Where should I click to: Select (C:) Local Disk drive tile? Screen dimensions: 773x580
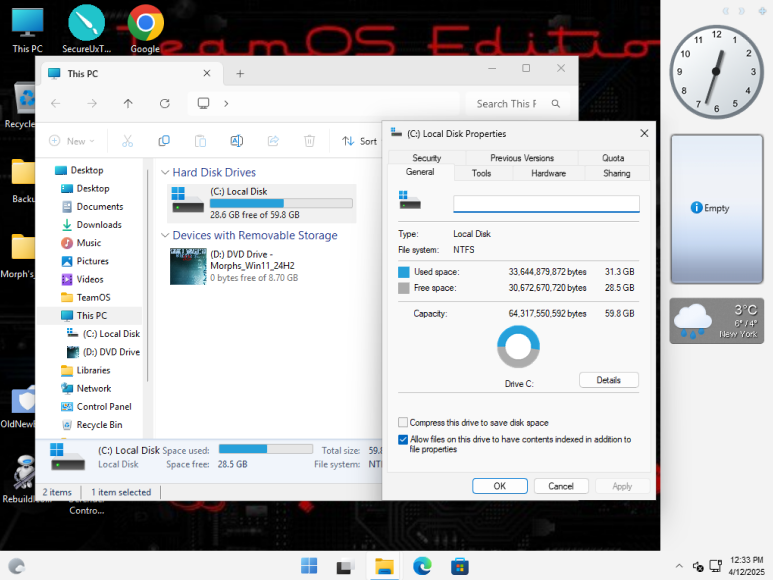coord(262,203)
